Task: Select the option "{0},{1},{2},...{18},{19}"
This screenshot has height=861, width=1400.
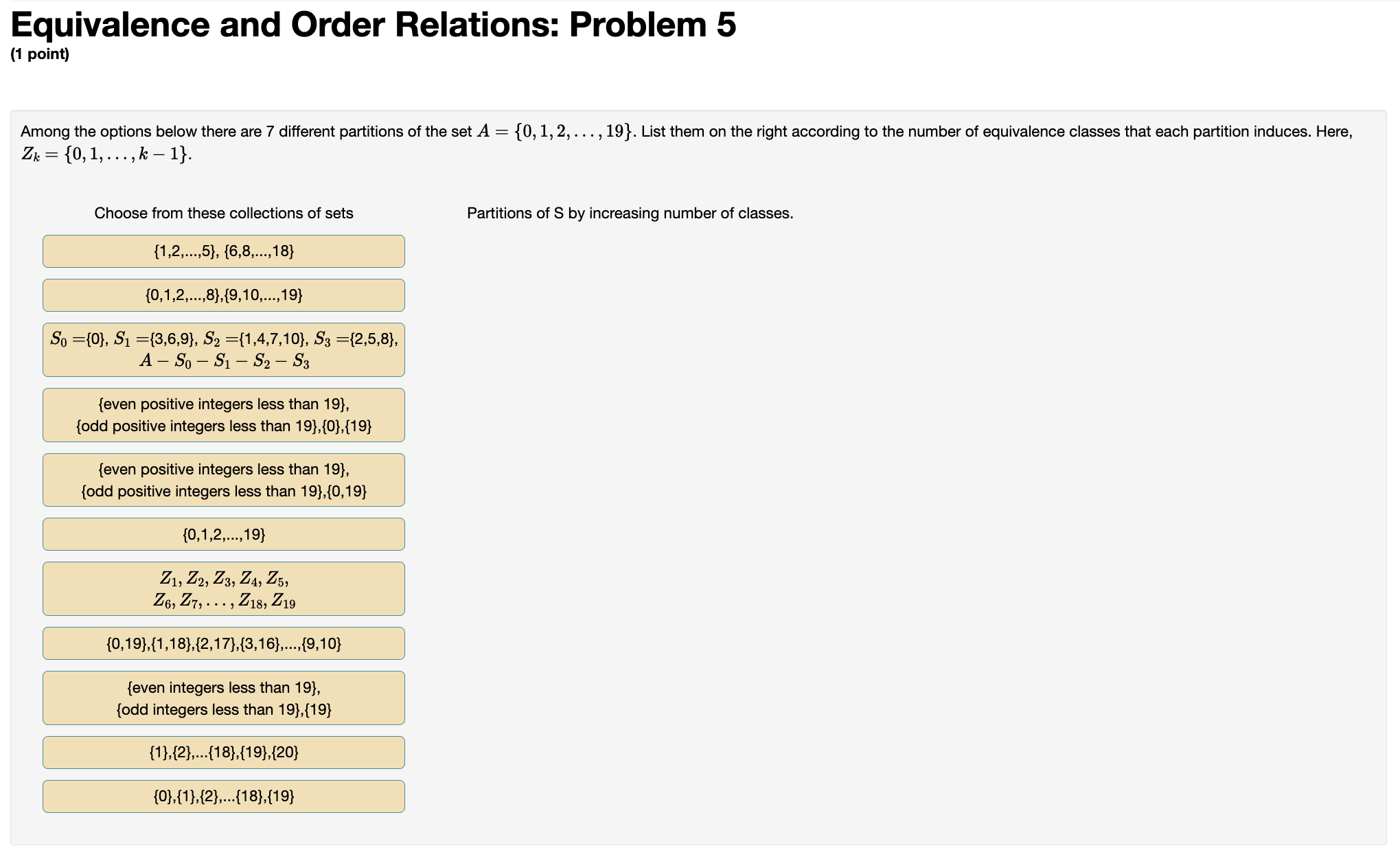Action: (223, 796)
